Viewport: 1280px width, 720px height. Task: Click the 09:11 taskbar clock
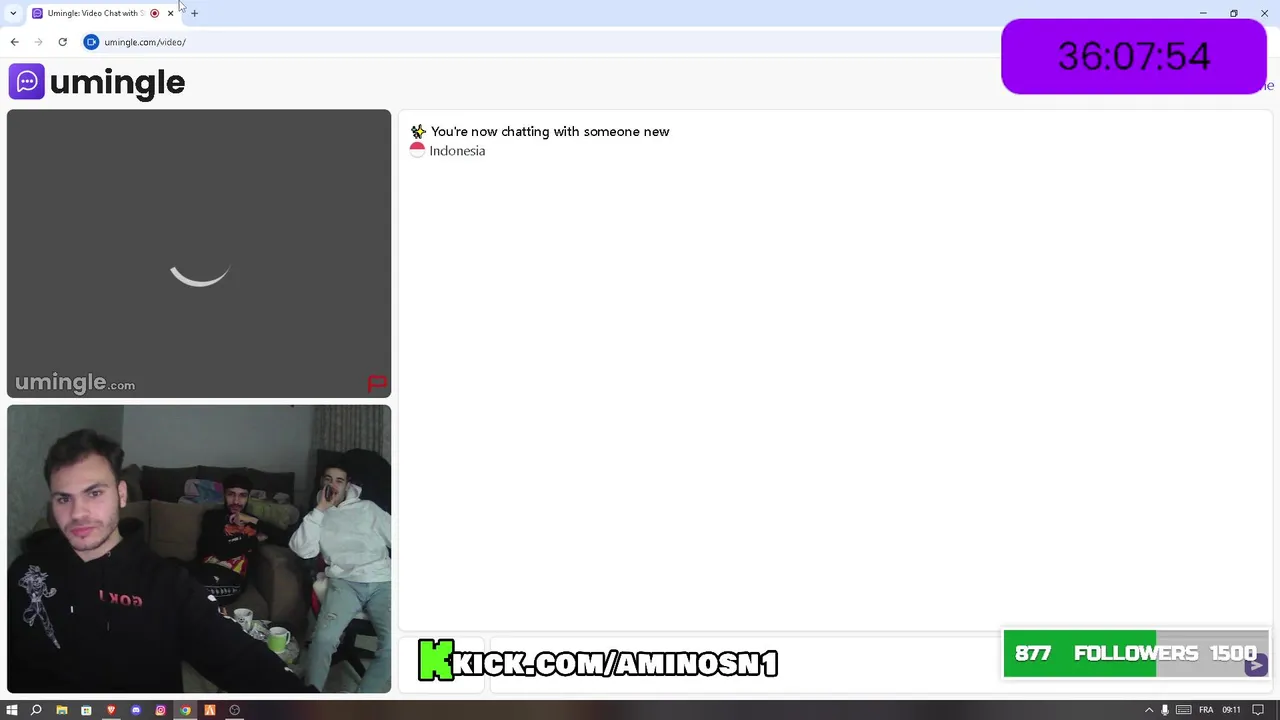[x=1232, y=710]
